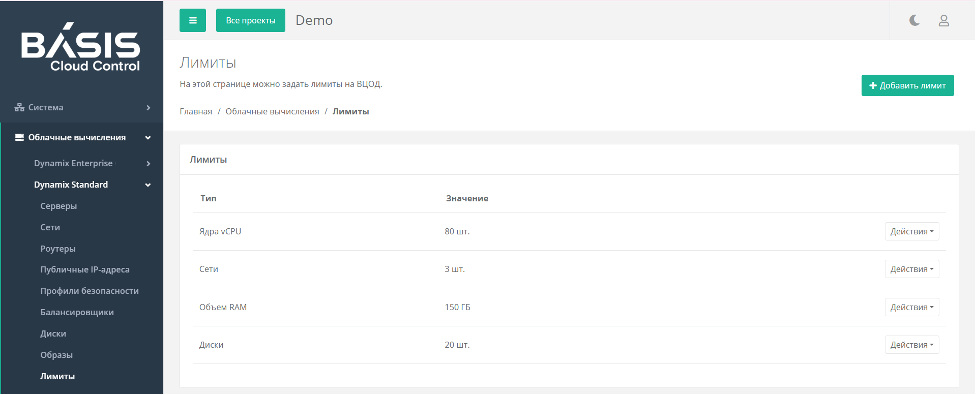Open Облачные вычисления breadcrumb link
This screenshot has height=395, width=977.
click(272, 112)
